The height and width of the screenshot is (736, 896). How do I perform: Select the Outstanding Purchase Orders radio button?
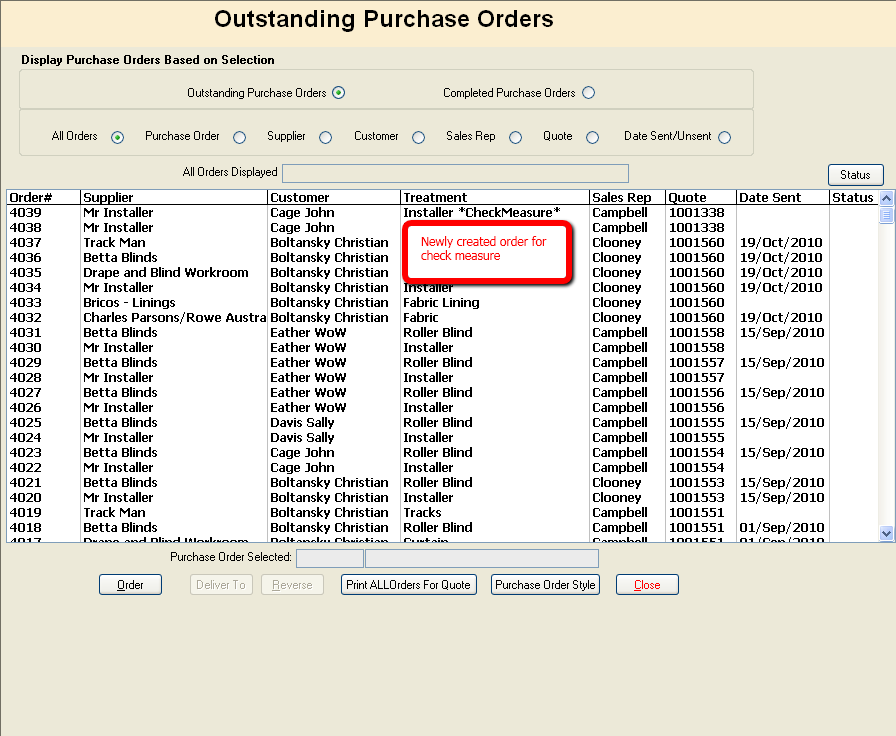(339, 91)
